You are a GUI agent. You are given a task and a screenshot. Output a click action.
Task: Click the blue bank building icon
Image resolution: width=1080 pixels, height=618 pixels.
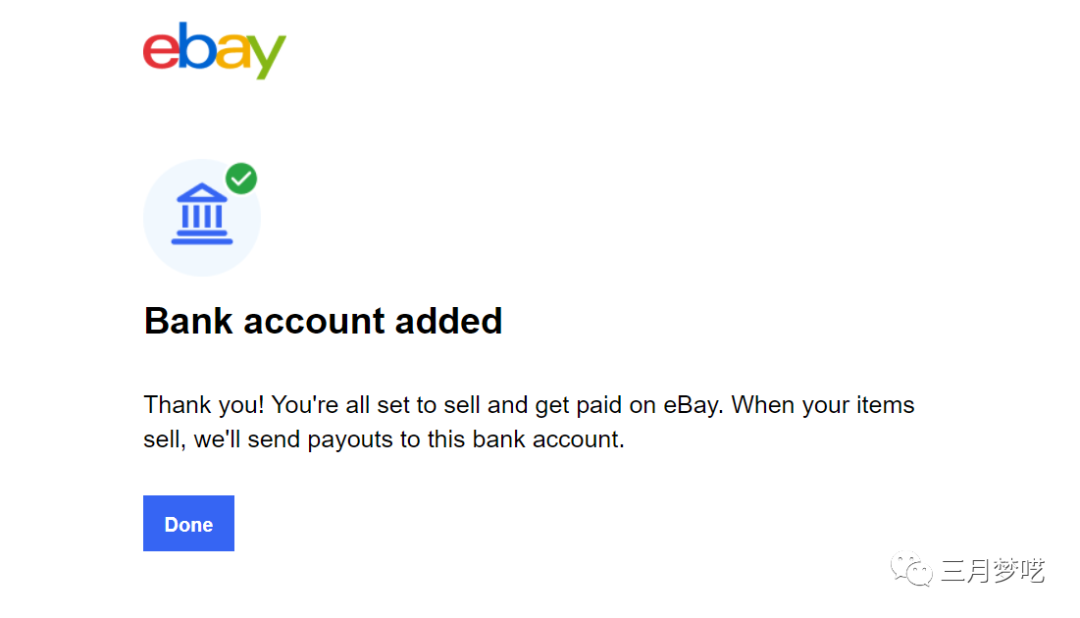pos(202,214)
